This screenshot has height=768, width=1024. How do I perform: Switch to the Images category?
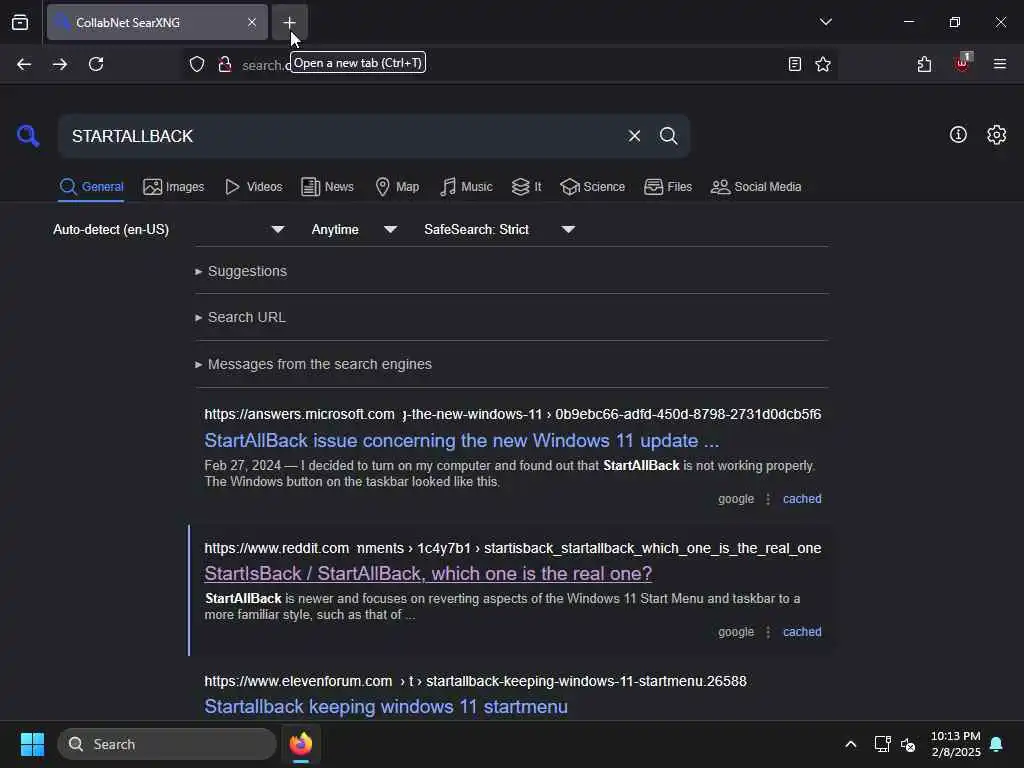coord(174,187)
